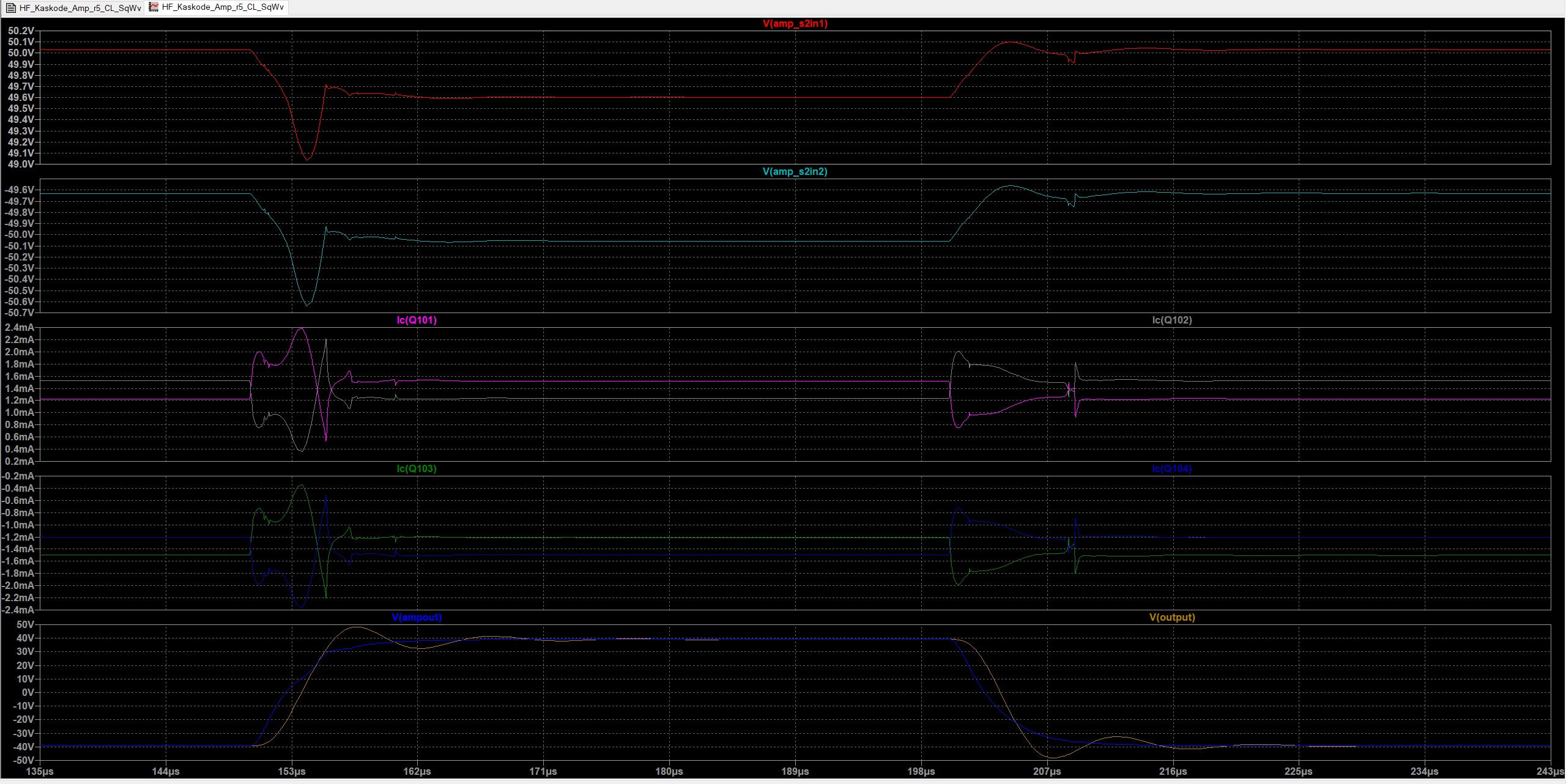The width and height of the screenshot is (1566, 784).
Task: Click the 234µs time axis label
Action: [1425, 771]
